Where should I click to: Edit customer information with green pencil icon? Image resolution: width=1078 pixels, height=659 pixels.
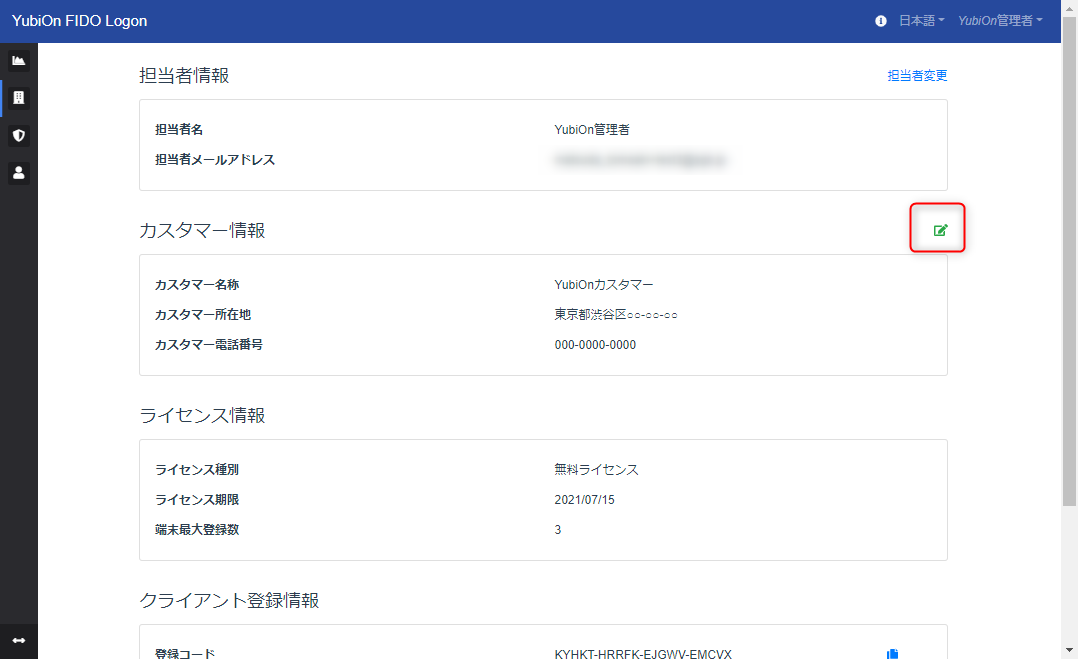pyautogui.click(x=940, y=230)
